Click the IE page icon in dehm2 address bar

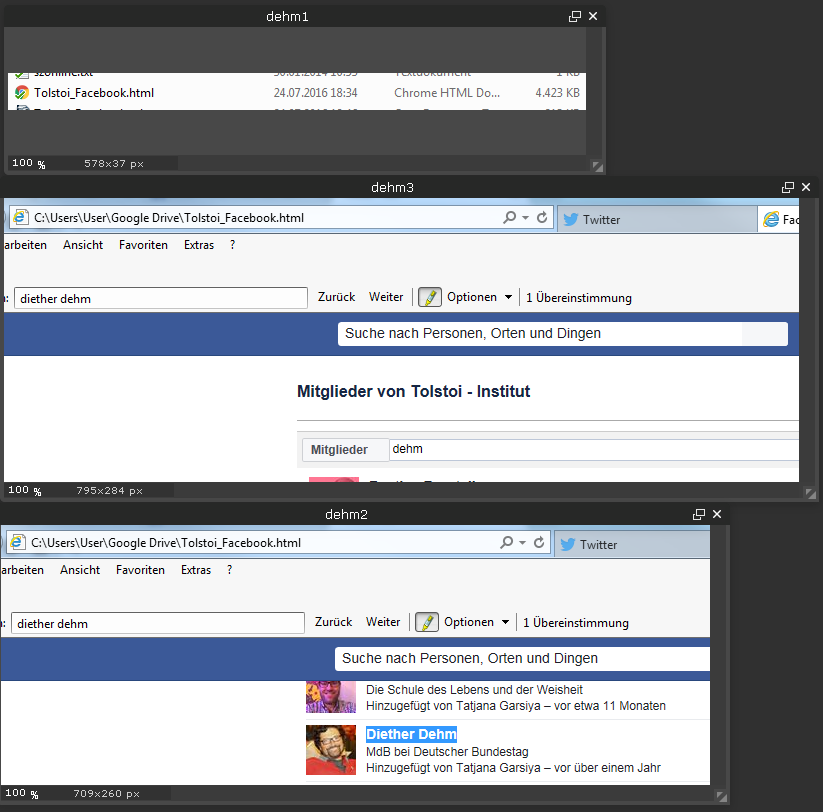pyautogui.click(x=18, y=542)
